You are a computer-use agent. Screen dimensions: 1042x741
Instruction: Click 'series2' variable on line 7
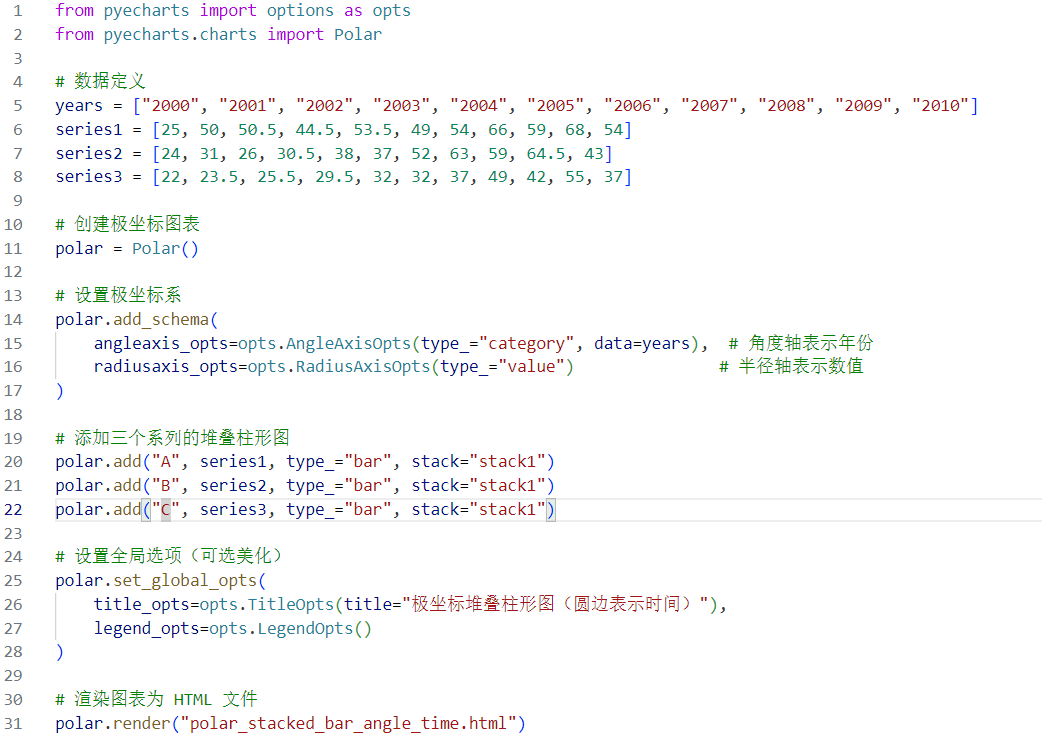click(89, 154)
